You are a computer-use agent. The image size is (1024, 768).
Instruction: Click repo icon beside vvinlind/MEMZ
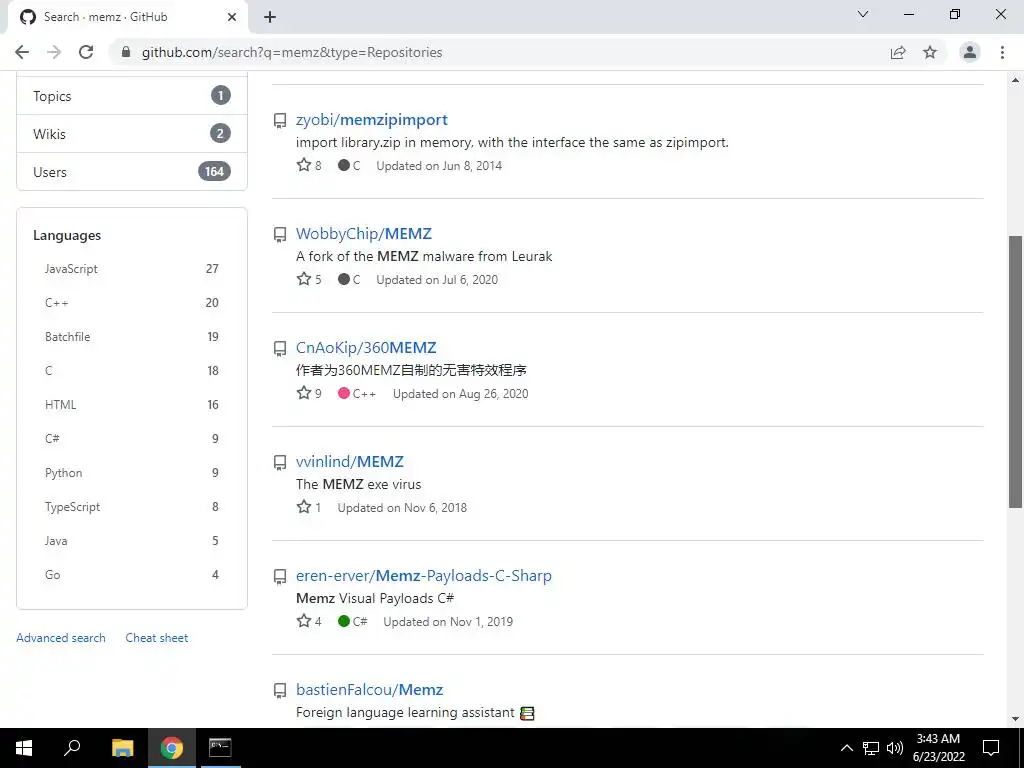[280, 463]
